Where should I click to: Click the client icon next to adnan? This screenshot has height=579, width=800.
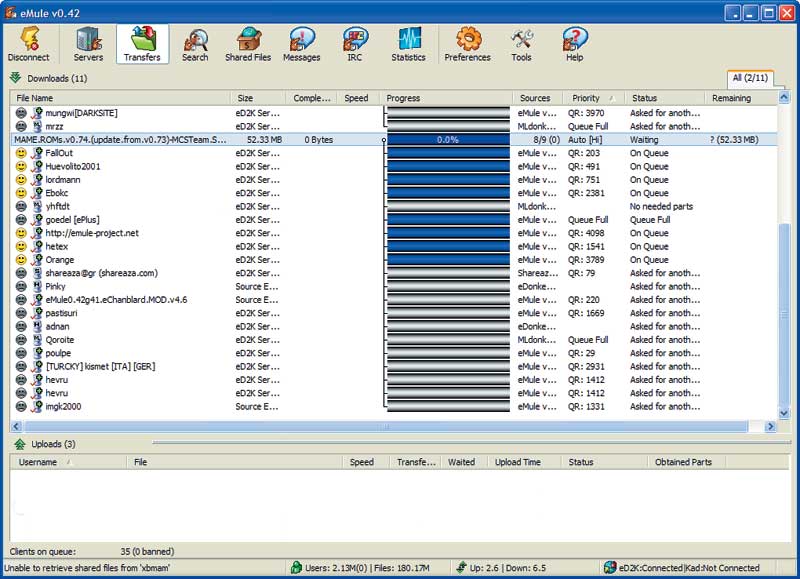37,326
